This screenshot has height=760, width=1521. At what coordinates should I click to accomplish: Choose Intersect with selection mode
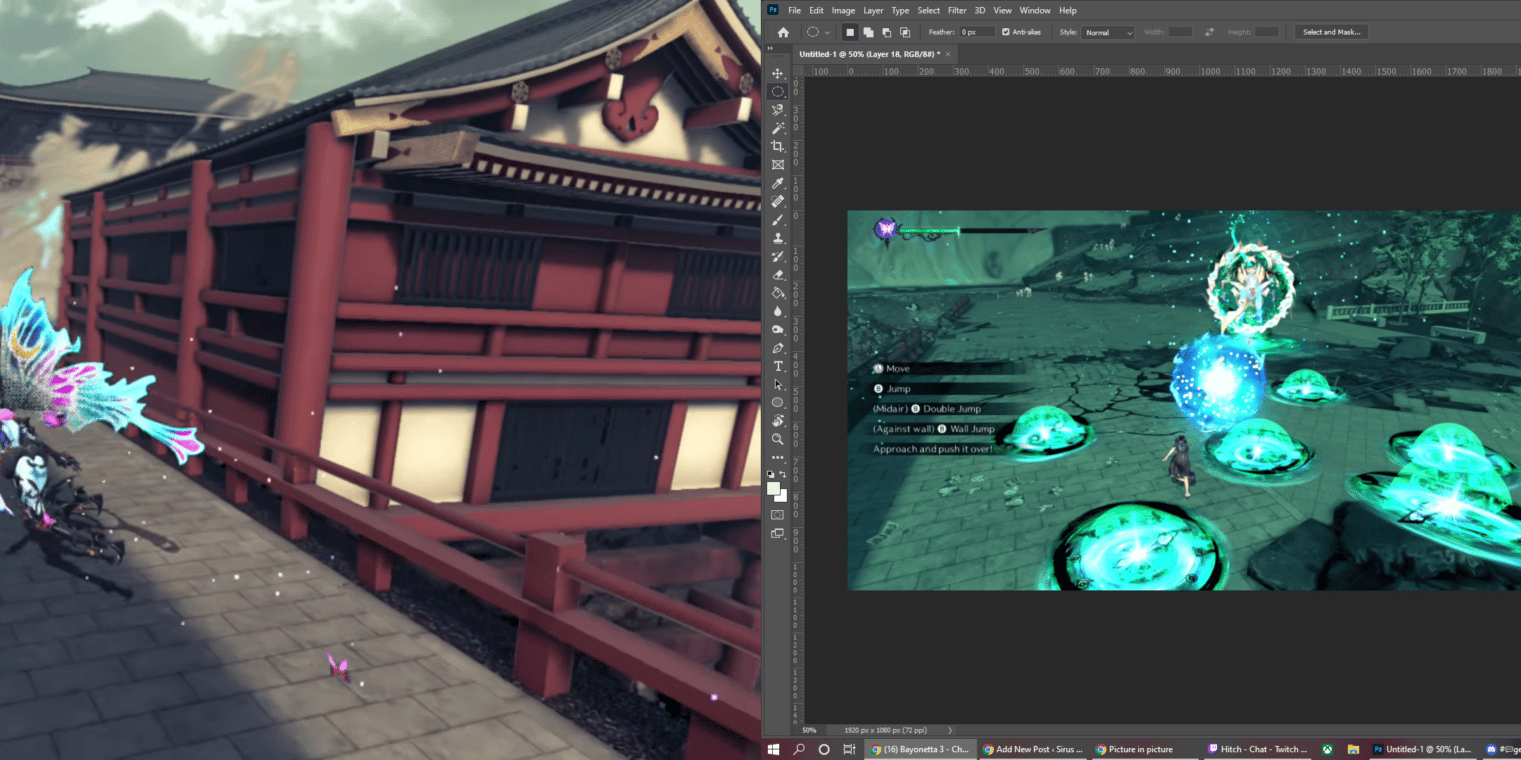point(904,32)
